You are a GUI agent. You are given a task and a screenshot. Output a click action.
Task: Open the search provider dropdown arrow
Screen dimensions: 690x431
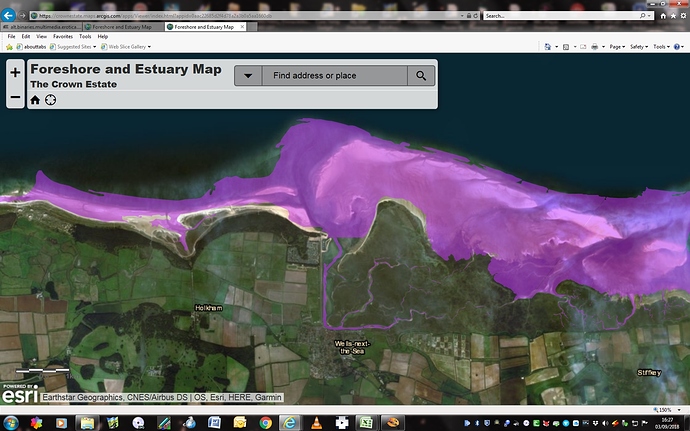pyautogui.click(x=649, y=16)
